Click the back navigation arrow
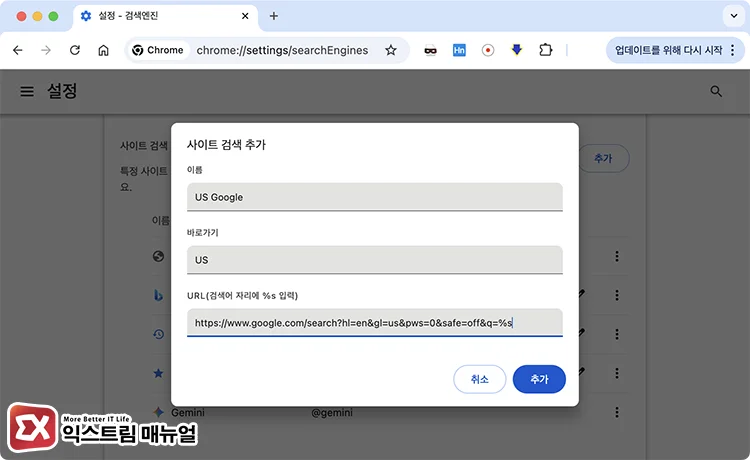The height and width of the screenshot is (460, 750). (18, 50)
